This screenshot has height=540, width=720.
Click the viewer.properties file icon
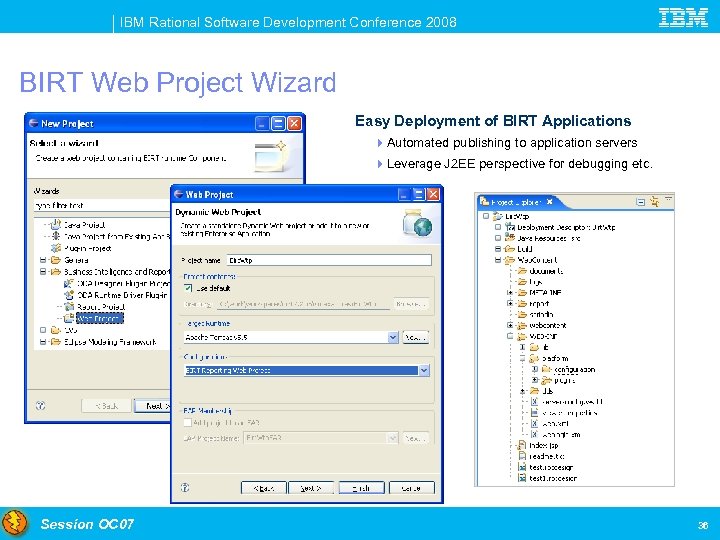click(x=534, y=412)
